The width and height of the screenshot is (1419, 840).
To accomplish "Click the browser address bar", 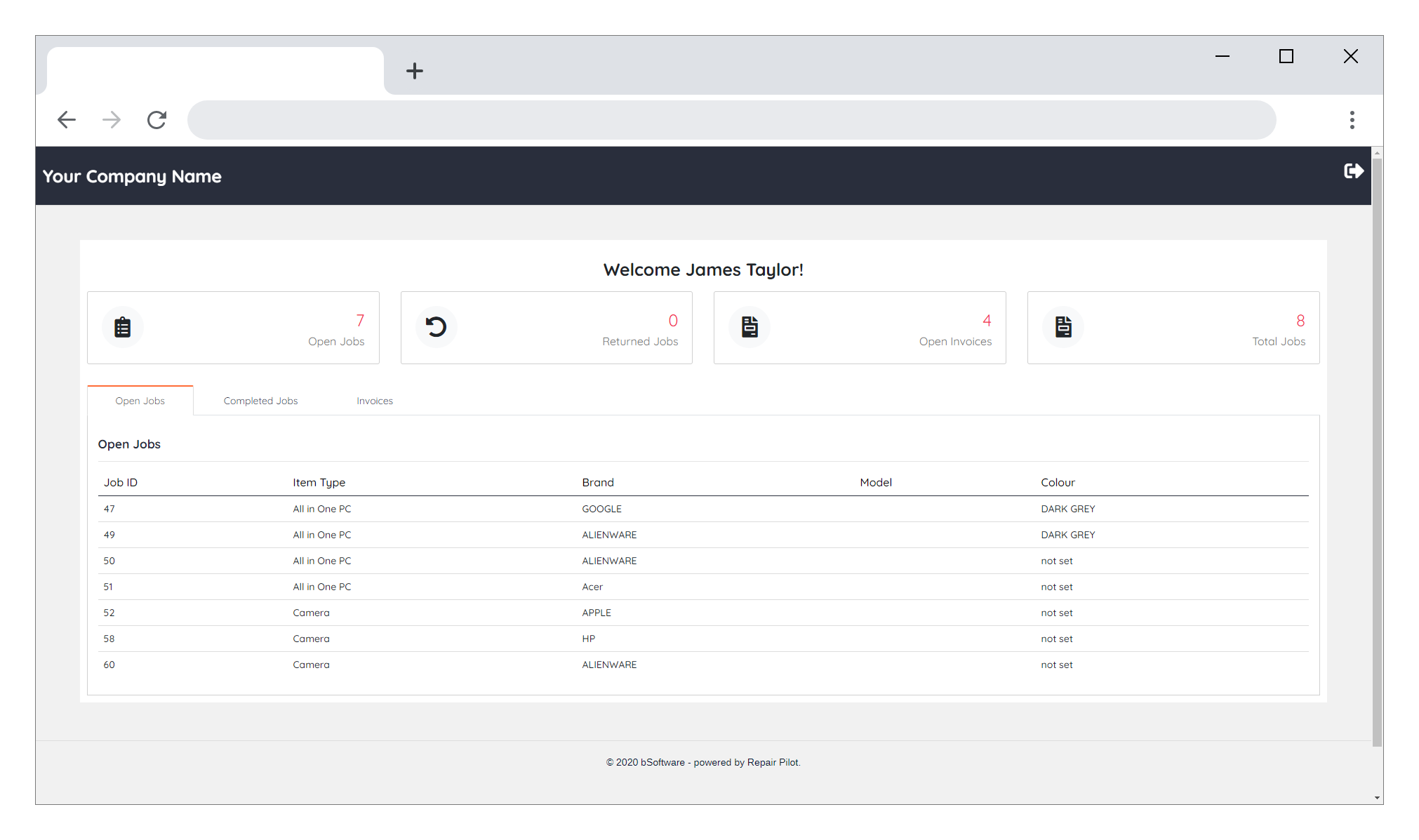I will pos(731,120).
